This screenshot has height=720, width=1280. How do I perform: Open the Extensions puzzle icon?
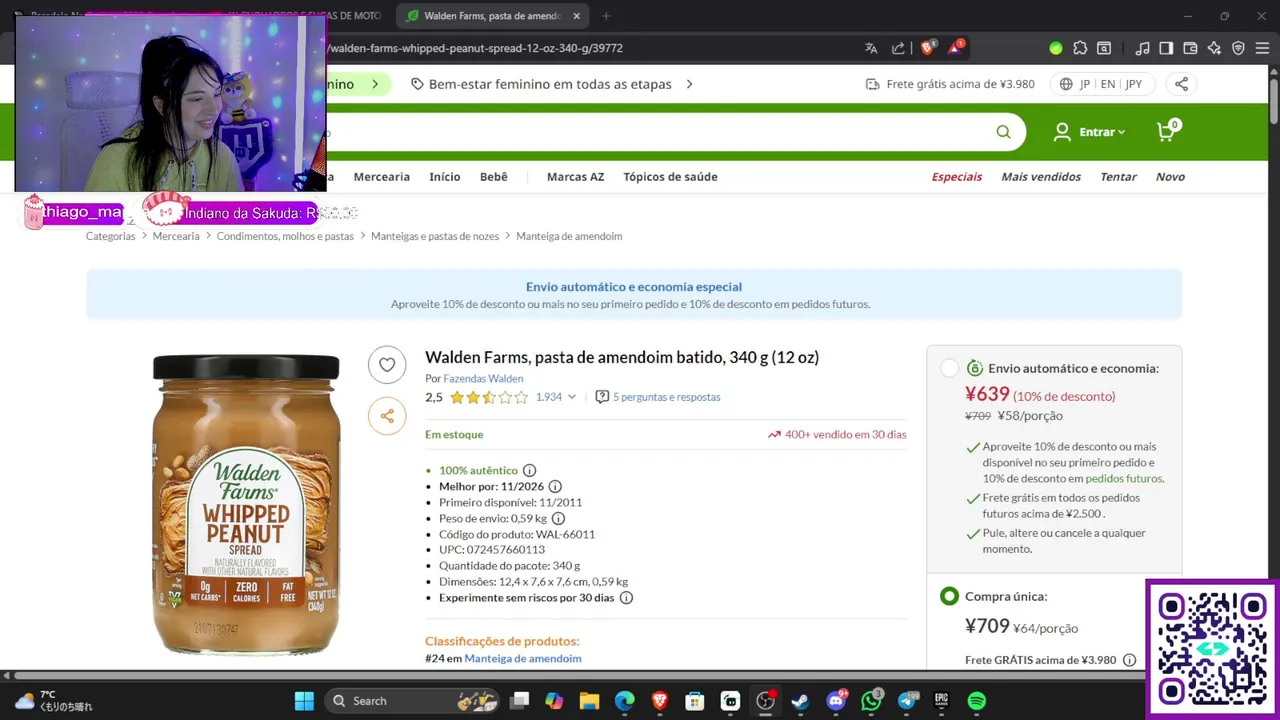(1080, 48)
